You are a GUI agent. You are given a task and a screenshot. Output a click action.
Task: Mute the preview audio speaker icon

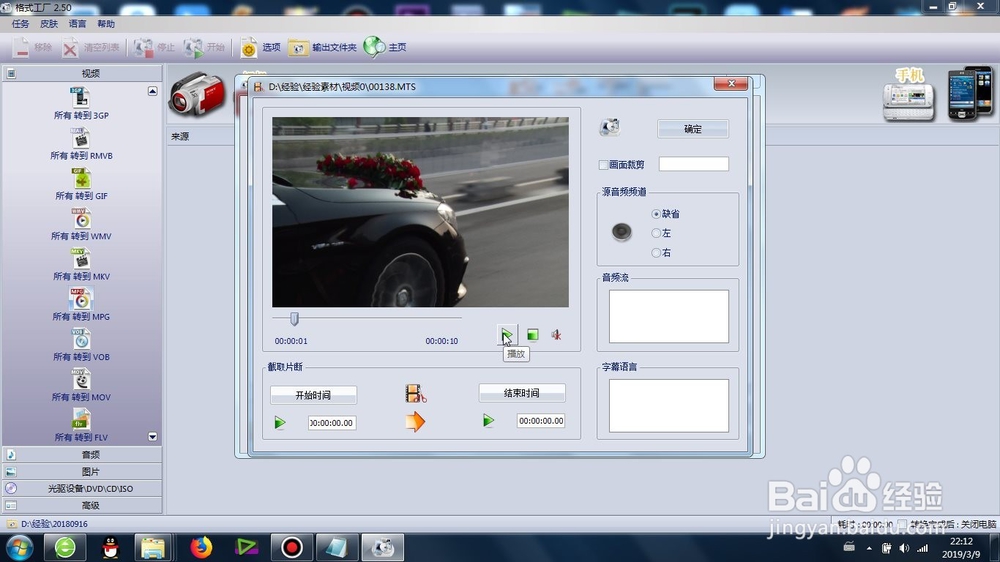556,335
